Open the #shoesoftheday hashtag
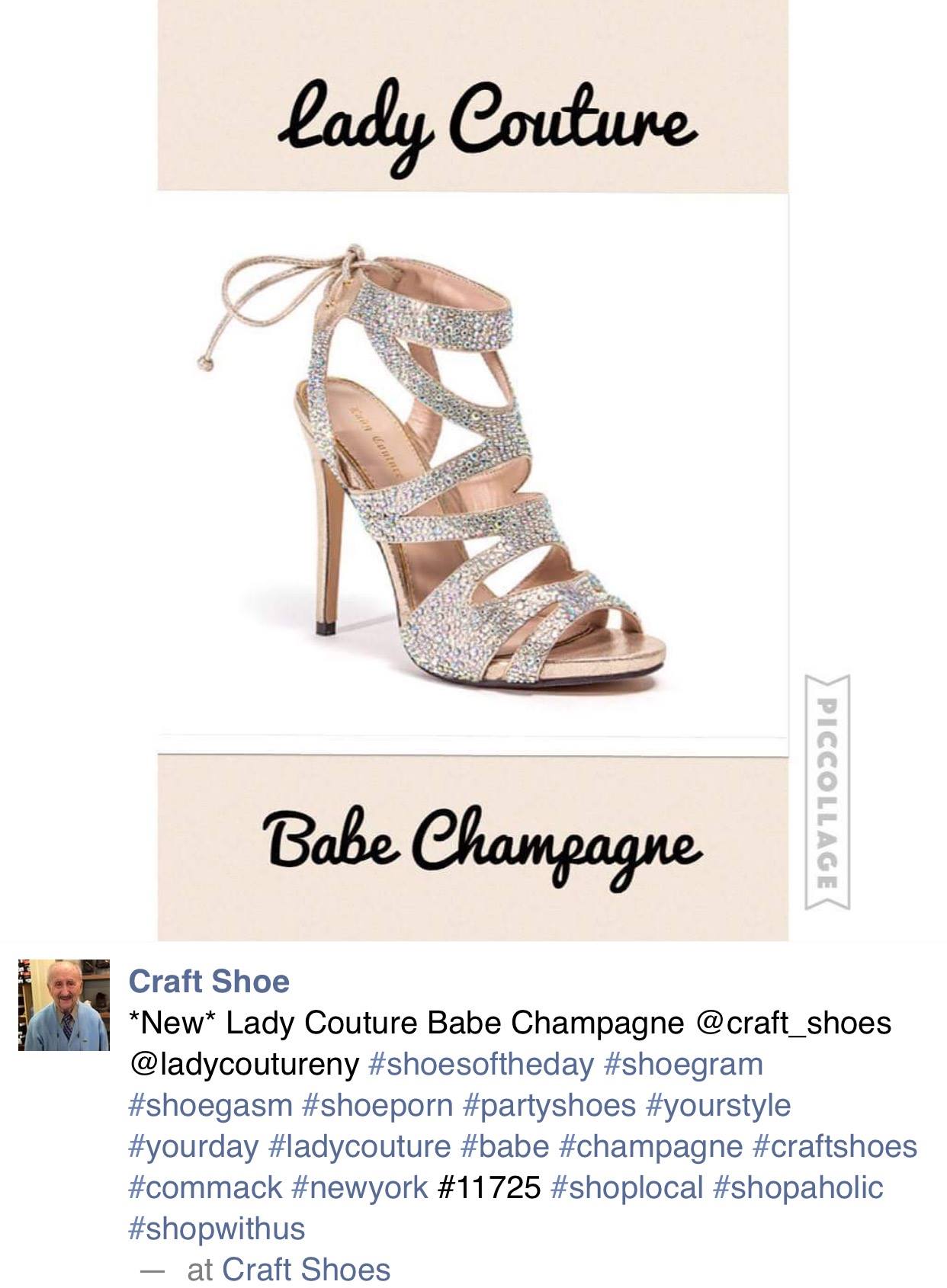This screenshot has width=947, height=1288. coord(480,1064)
